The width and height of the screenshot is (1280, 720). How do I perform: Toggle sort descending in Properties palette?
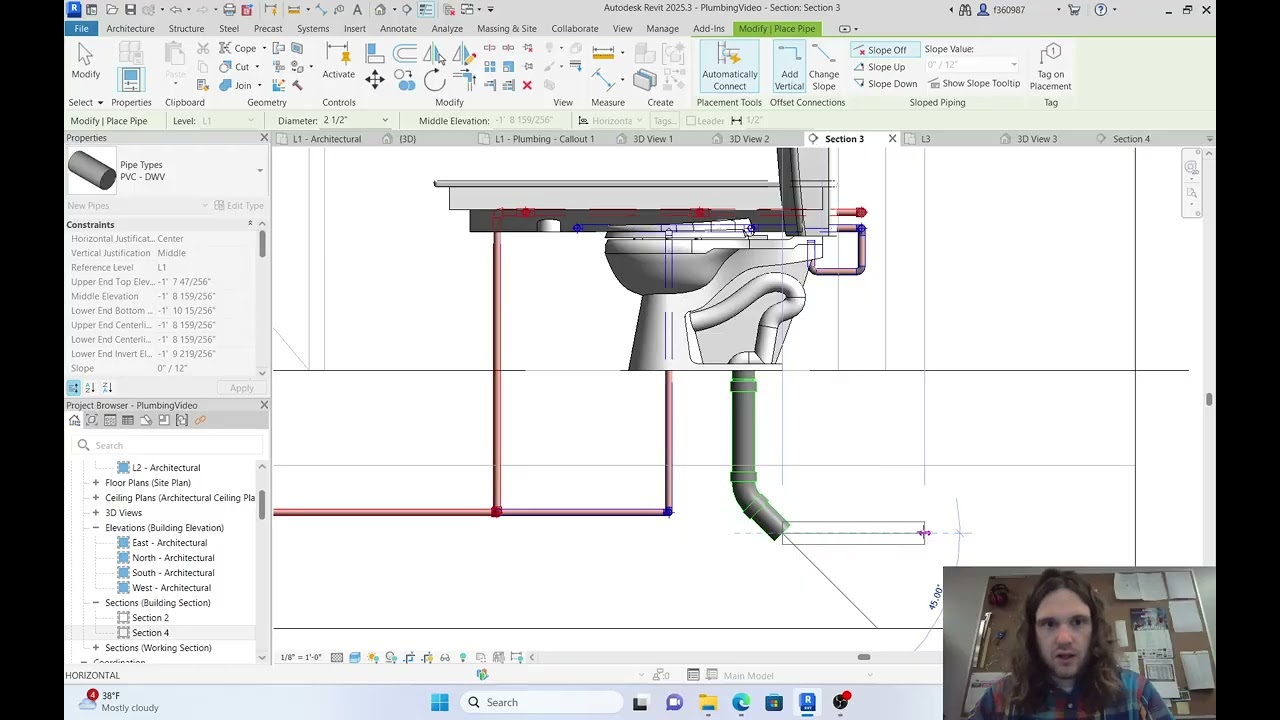pos(107,387)
